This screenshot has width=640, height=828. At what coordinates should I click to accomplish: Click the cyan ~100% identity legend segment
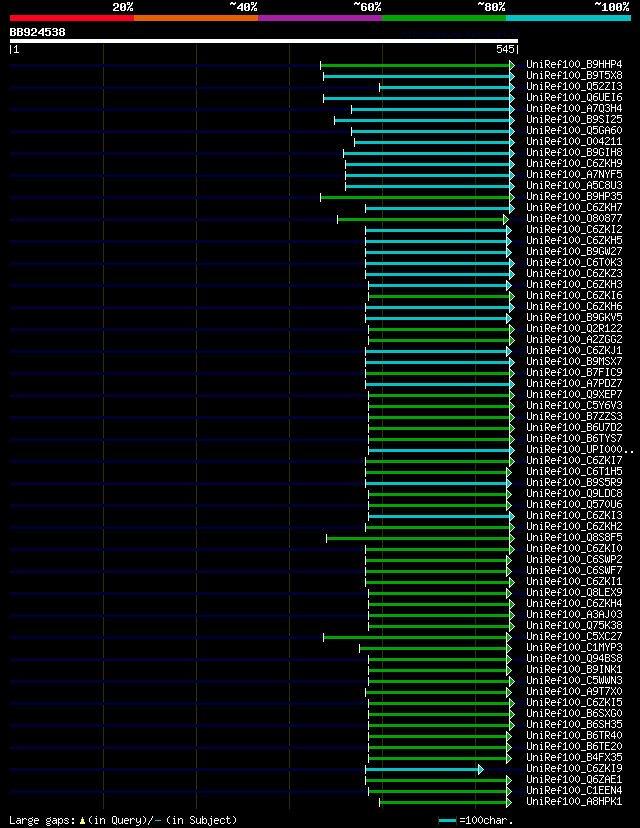(568, 18)
